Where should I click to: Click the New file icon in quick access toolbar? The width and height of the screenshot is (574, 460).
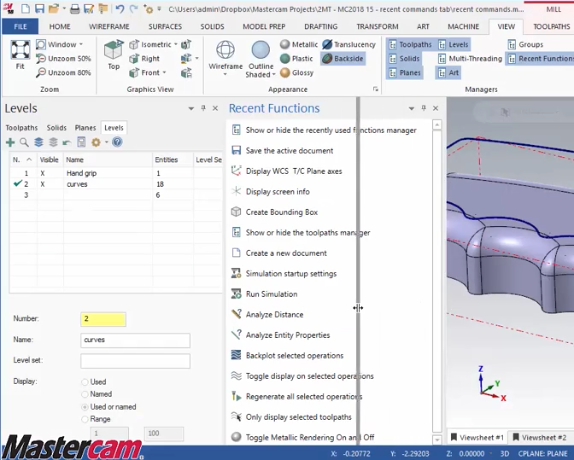[25, 8]
